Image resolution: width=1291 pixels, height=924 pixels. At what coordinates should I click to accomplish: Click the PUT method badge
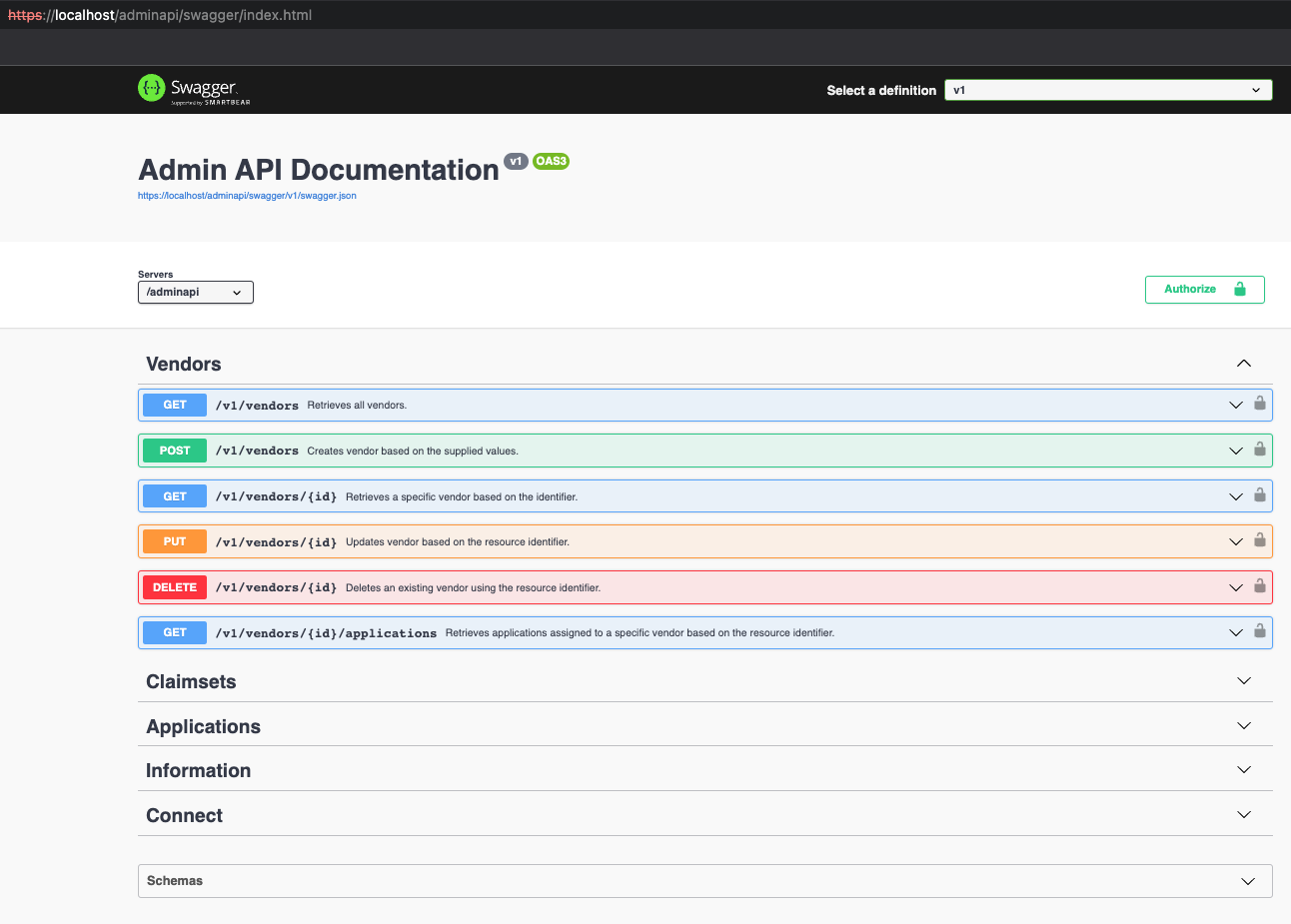[175, 541]
